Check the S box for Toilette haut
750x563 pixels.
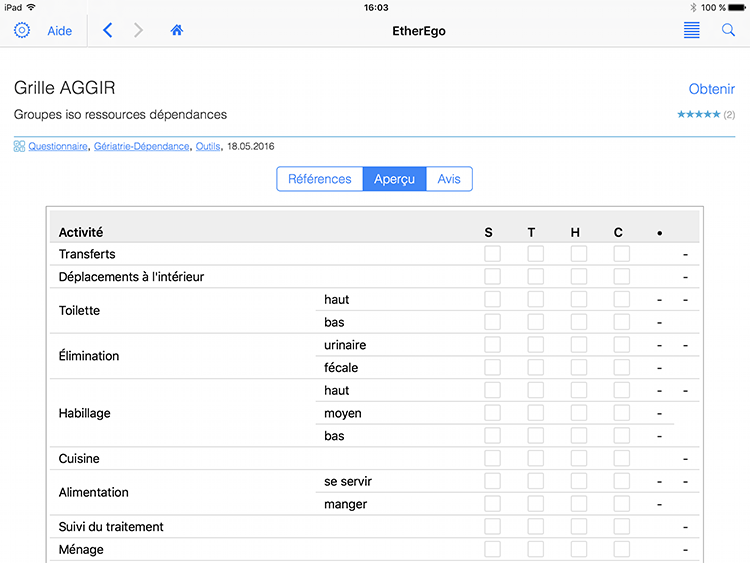(492, 299)
